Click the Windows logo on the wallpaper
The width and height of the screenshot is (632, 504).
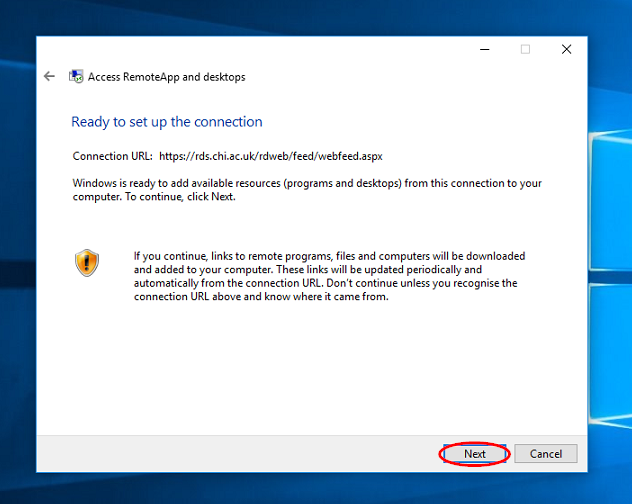[610, 278]
